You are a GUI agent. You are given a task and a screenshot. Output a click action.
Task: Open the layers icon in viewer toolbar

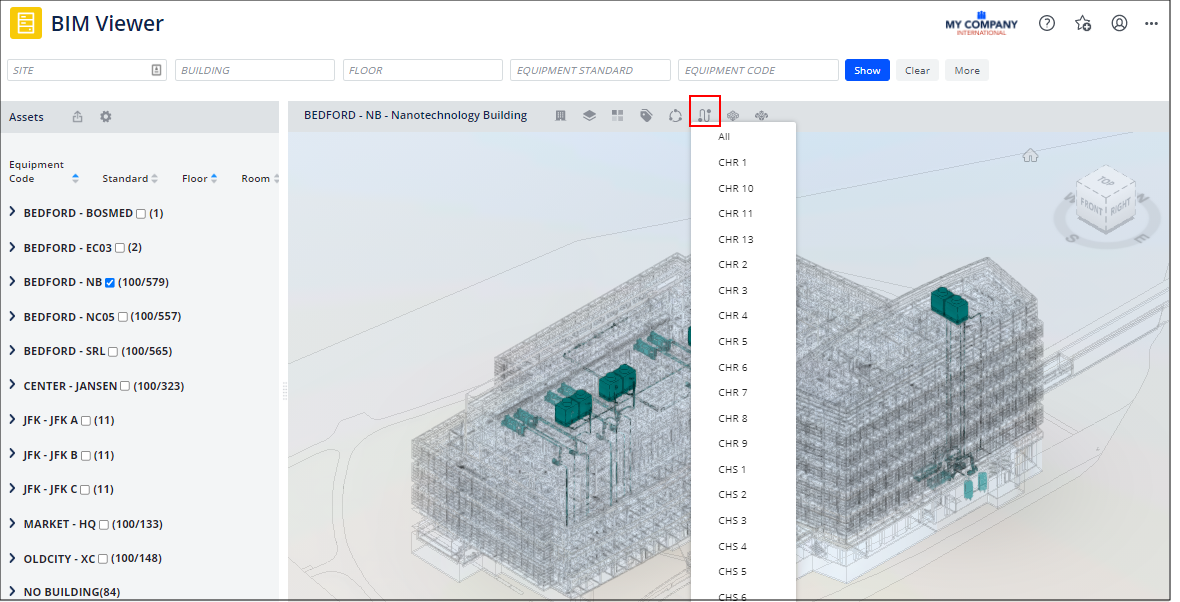[589, 116]
